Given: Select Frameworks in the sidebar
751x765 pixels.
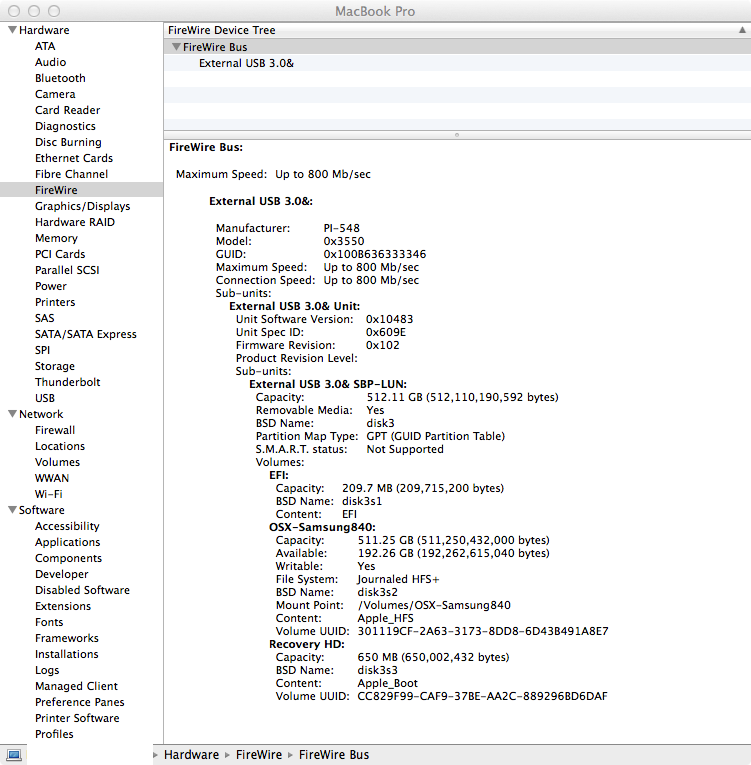Looking at the screenshot, I should tap(66, 638).
